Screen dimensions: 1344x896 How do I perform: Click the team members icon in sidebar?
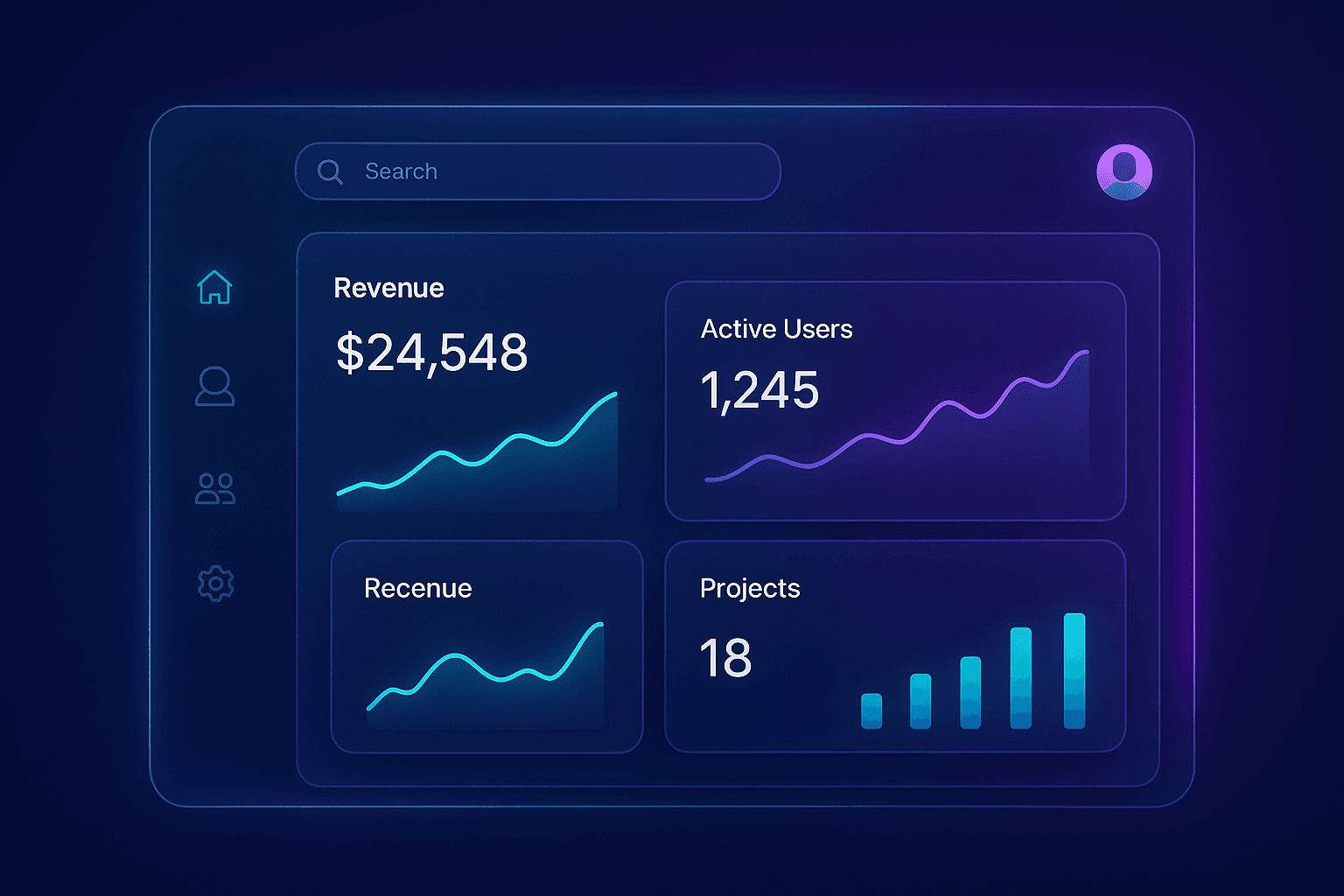pos(214,487)
